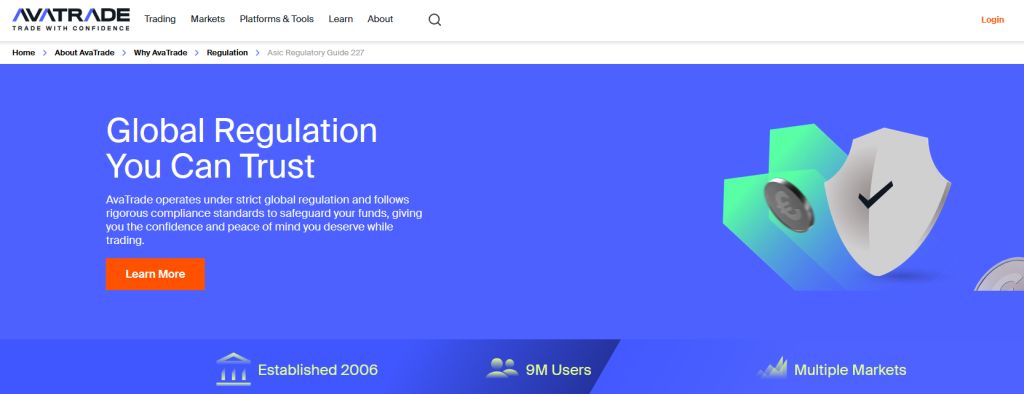This screenshot has width=1024, height=394.
Task: Click the users icon beside 9M Users
Action: tap(502, 368)
